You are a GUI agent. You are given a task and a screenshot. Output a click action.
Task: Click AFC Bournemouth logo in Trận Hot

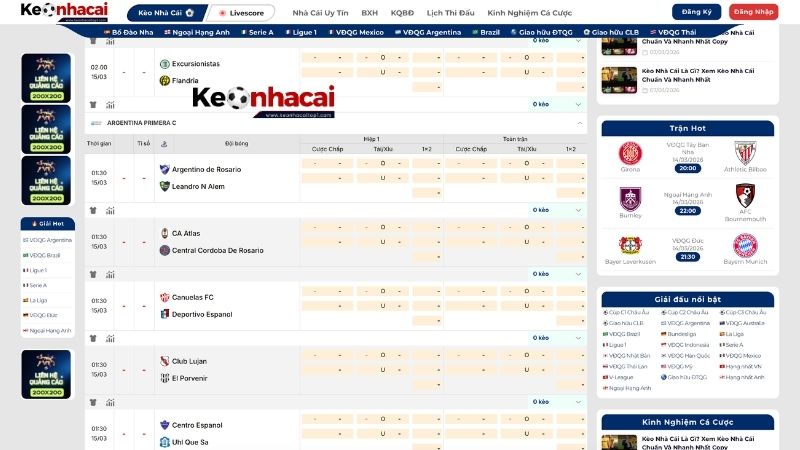(x=745, y=196)
